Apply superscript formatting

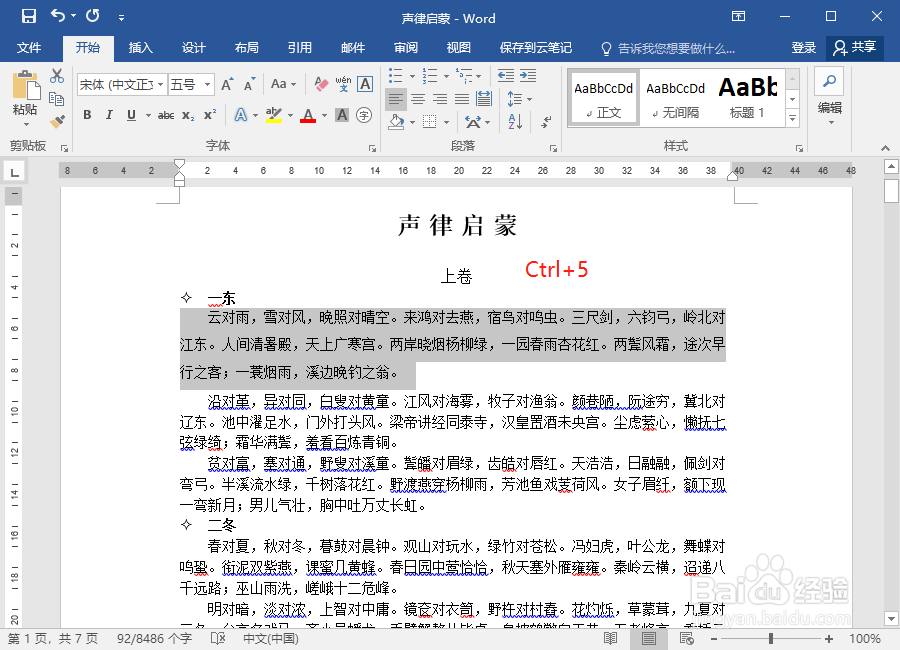pyautogui.click(x=210, y=115)
